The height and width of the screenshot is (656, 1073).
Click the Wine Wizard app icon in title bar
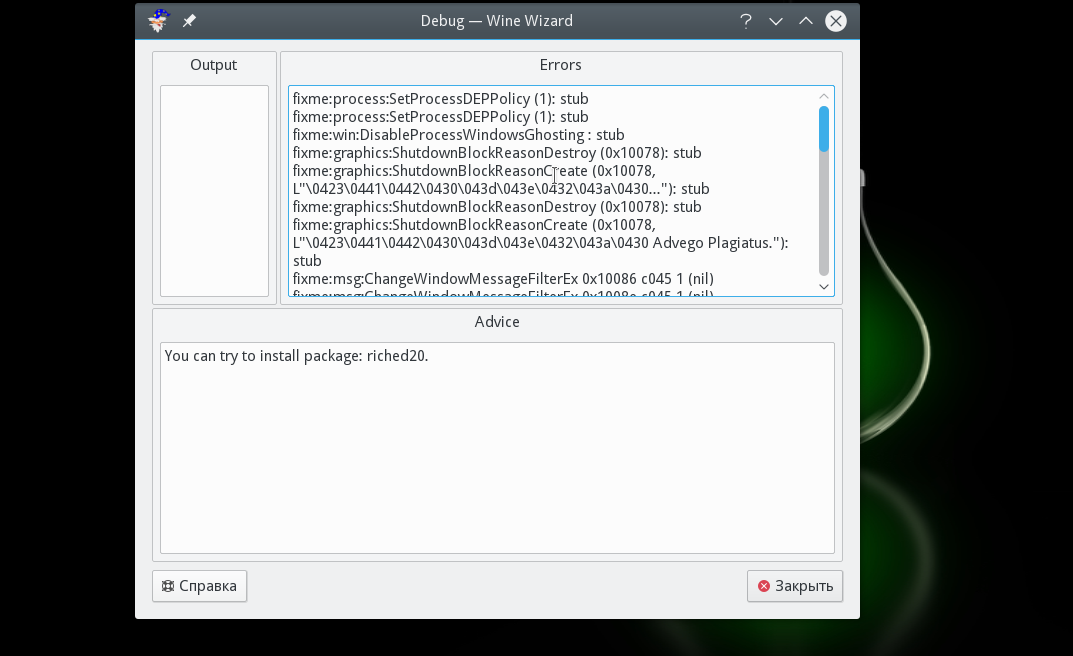point(159,21)
